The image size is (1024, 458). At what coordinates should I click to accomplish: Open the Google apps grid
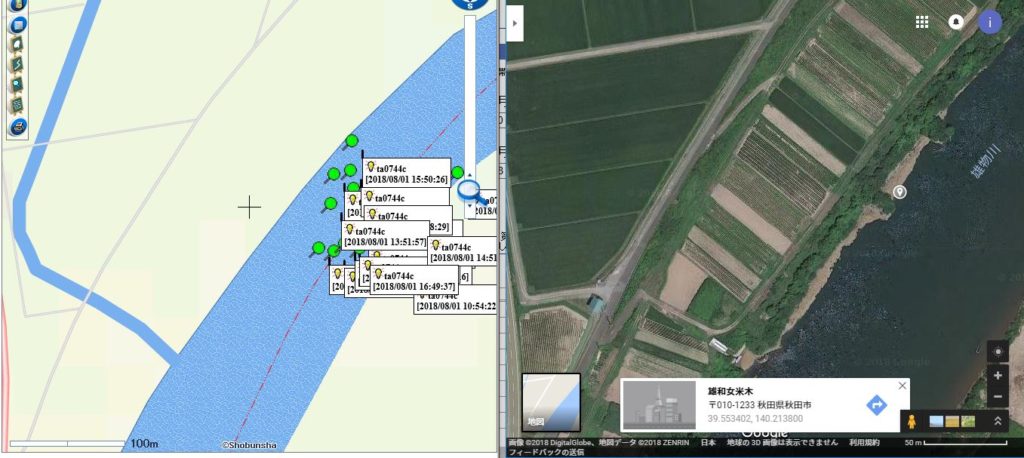click(x=922, y=22)
